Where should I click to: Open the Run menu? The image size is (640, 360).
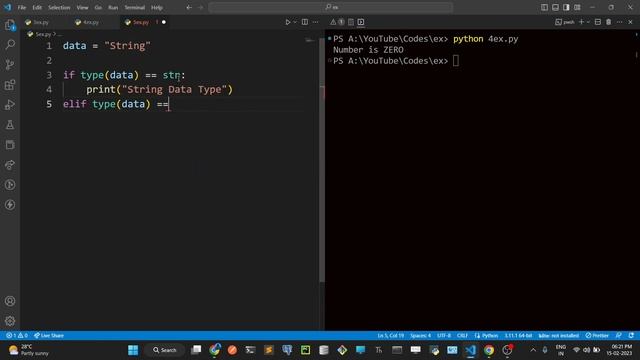coord(113,7)
